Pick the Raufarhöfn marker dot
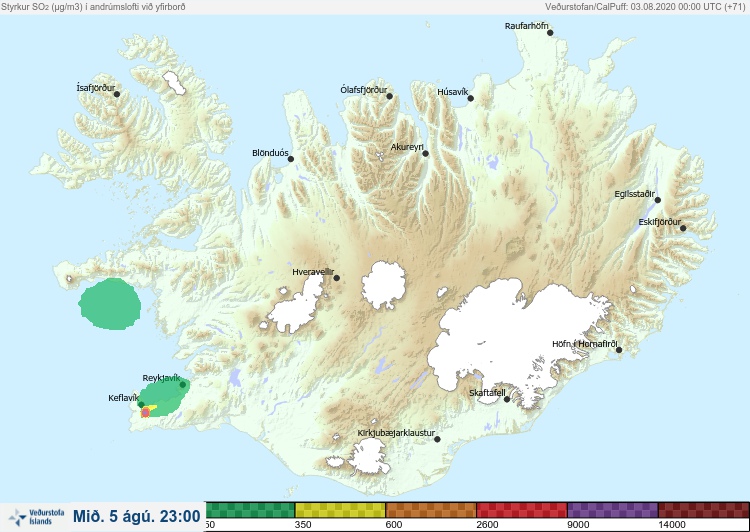 [x=550, y=33]
